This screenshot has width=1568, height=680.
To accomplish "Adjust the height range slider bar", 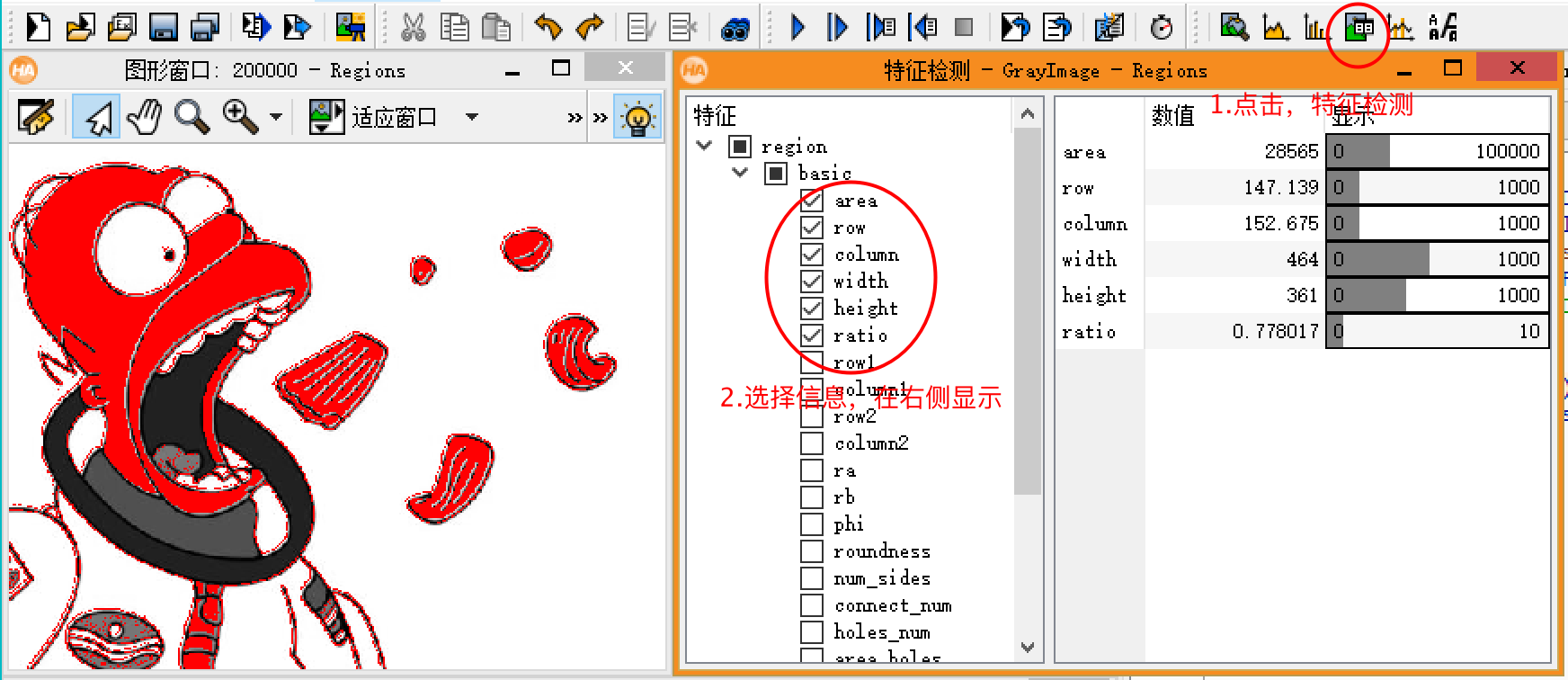I will click(1437, 295).
